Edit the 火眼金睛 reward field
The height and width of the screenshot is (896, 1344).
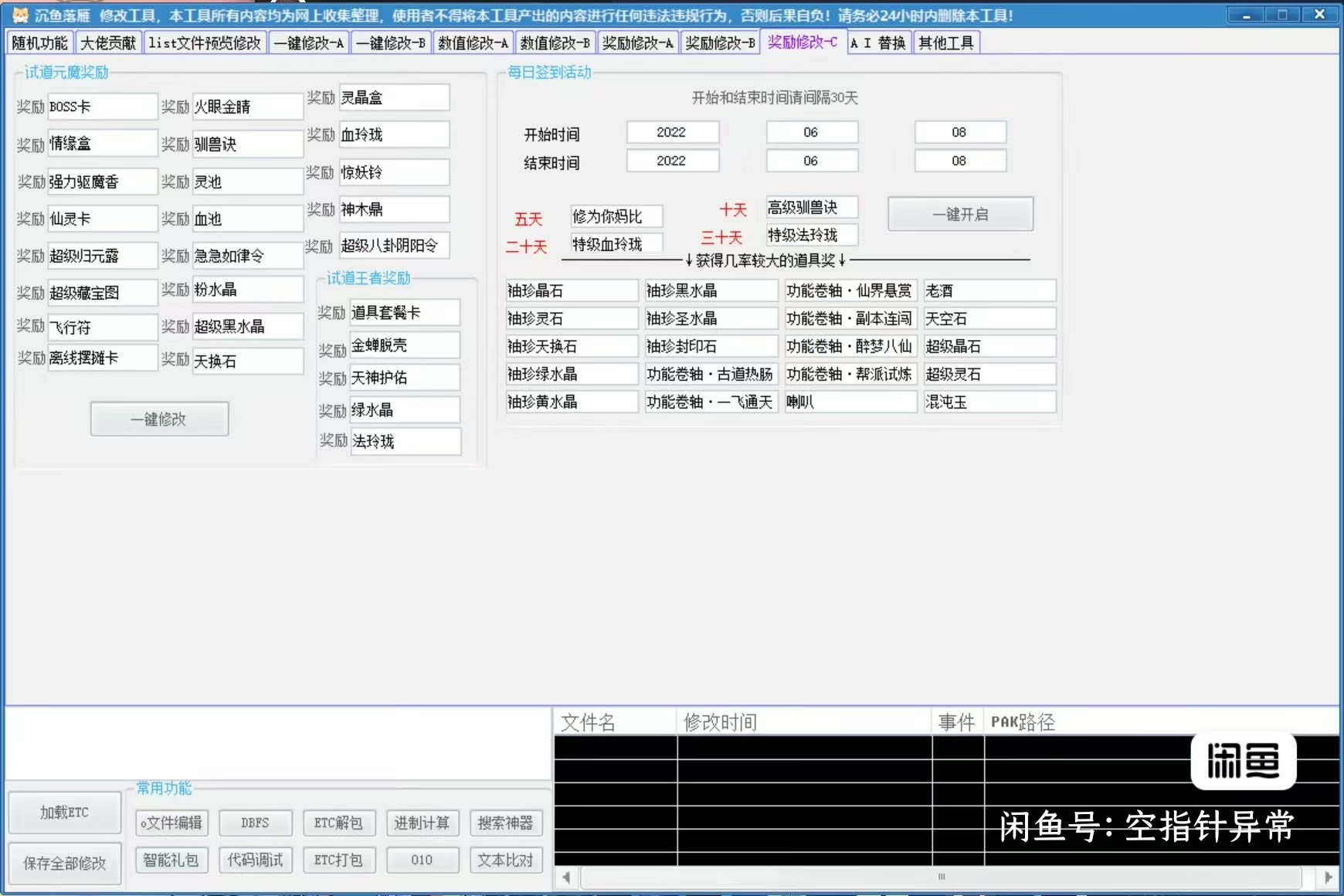[247, 107]
